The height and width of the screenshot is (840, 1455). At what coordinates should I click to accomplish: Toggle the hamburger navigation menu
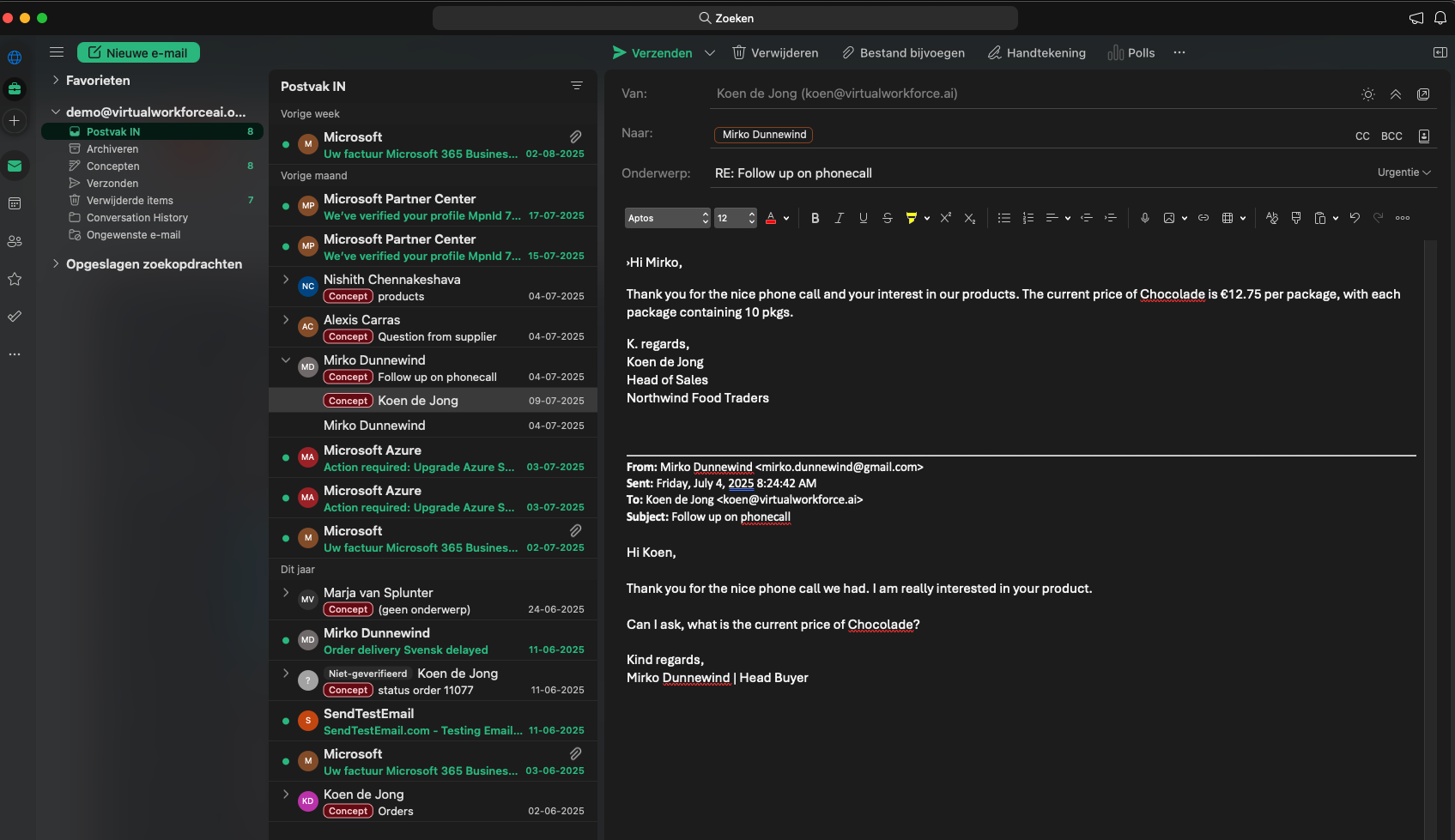tap(57, 52)
